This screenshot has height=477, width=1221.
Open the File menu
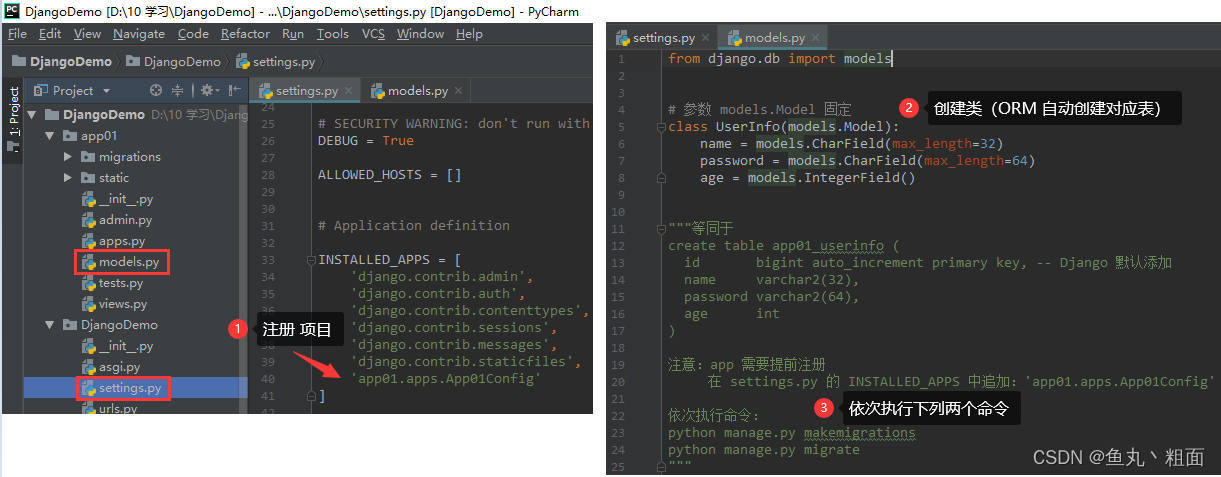pyautogui.click(x=17, y=34)
